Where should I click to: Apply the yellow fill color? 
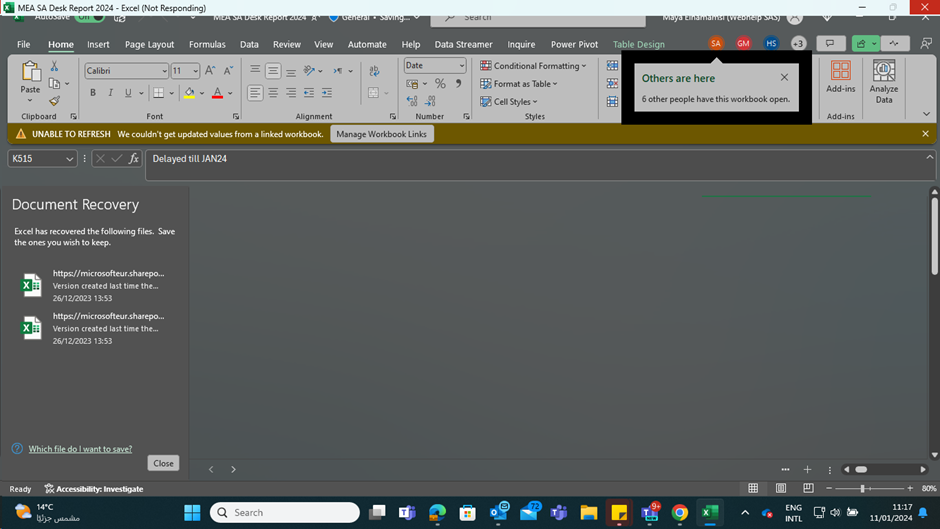coord(189,93)
